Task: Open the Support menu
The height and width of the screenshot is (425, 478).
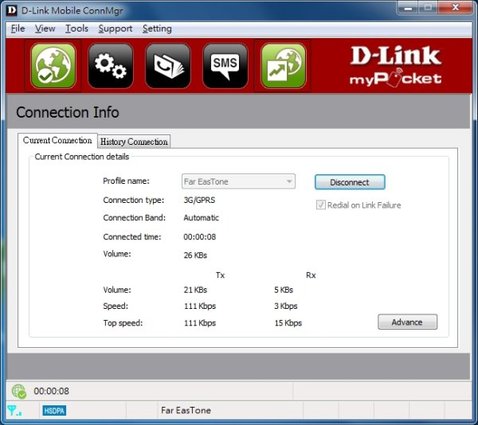Action: click(x=115, y=29)
